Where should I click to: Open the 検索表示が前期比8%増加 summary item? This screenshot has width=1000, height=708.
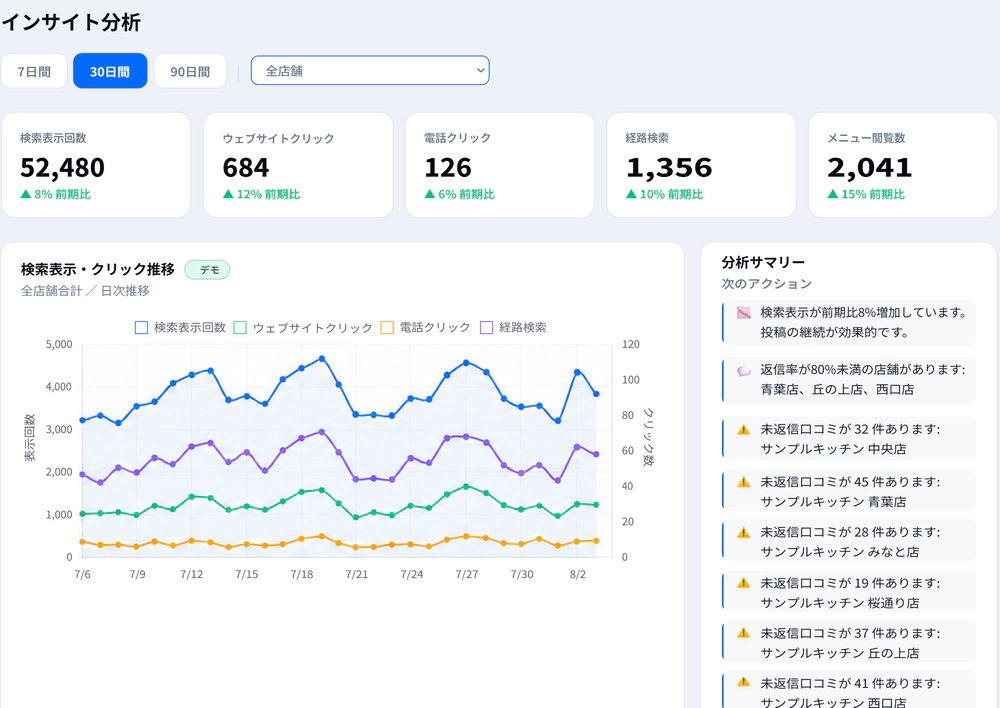pos(849,322)
